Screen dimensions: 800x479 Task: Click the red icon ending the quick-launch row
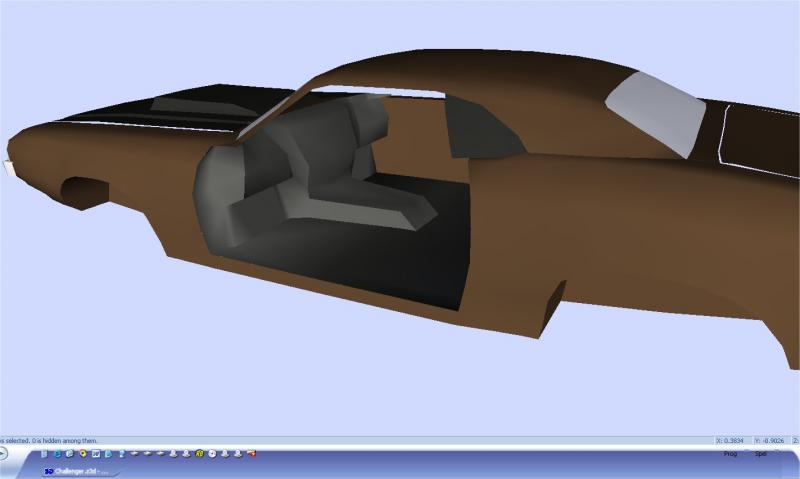[251, 454]
